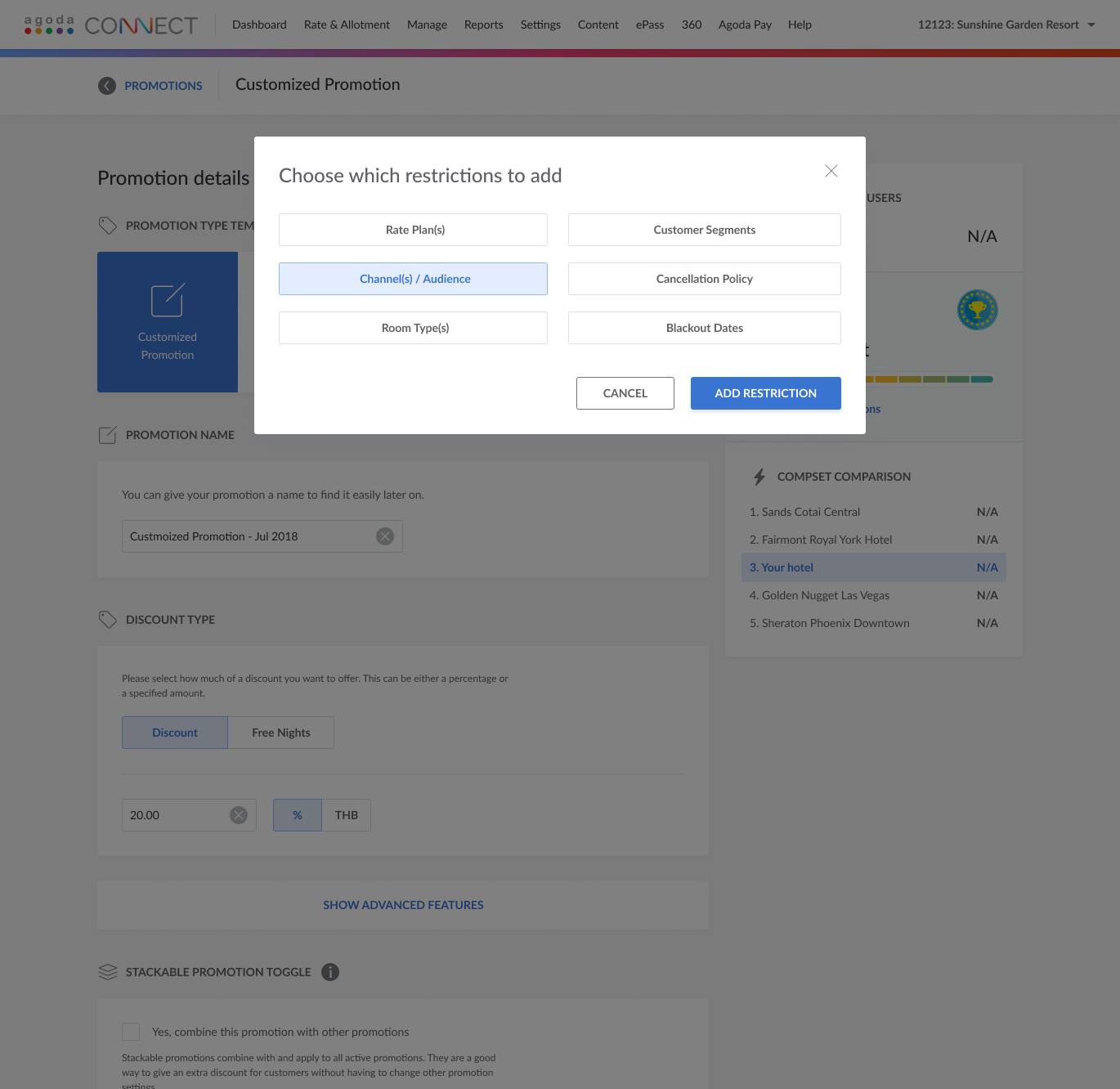Clear the promotion name field with X icon
Viewport: 1120px width, 1089px height.
[x=385, y=536]
